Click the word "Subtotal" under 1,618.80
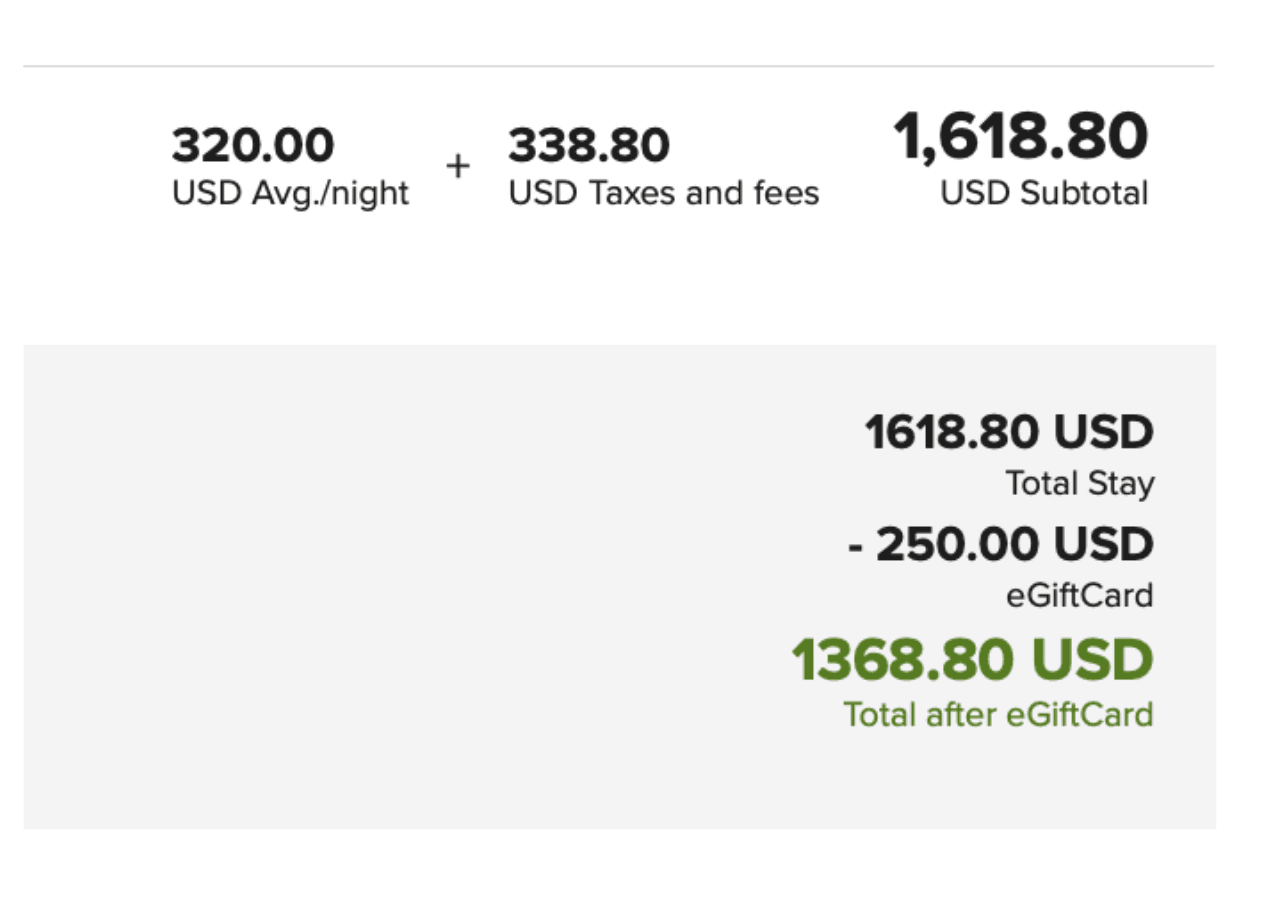The image size is (1280, 900). [x=1083, y=193]
